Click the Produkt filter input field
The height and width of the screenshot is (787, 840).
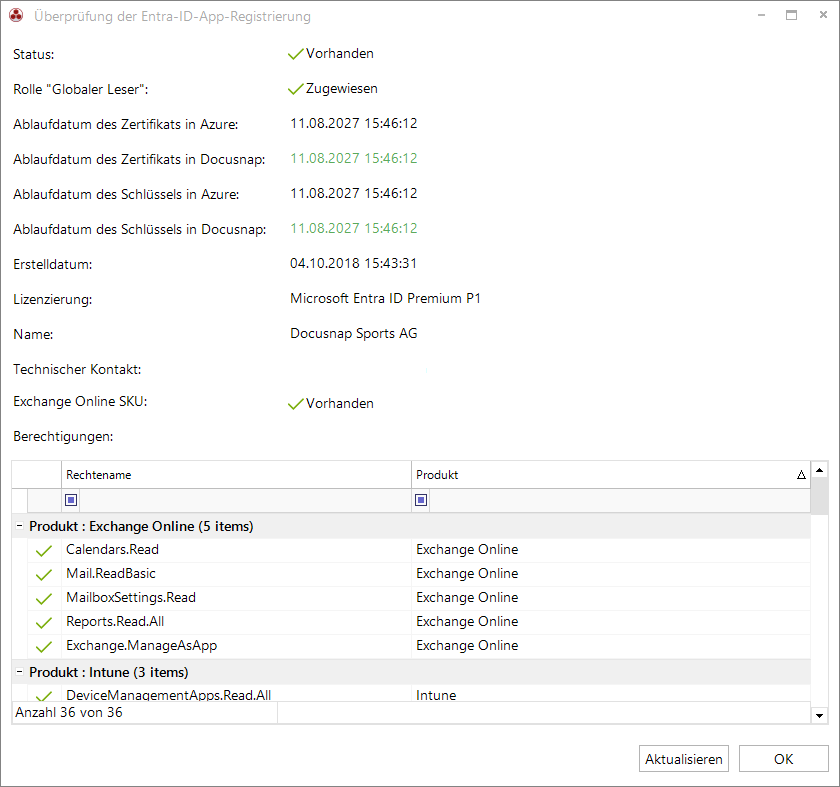coord(619,500)
